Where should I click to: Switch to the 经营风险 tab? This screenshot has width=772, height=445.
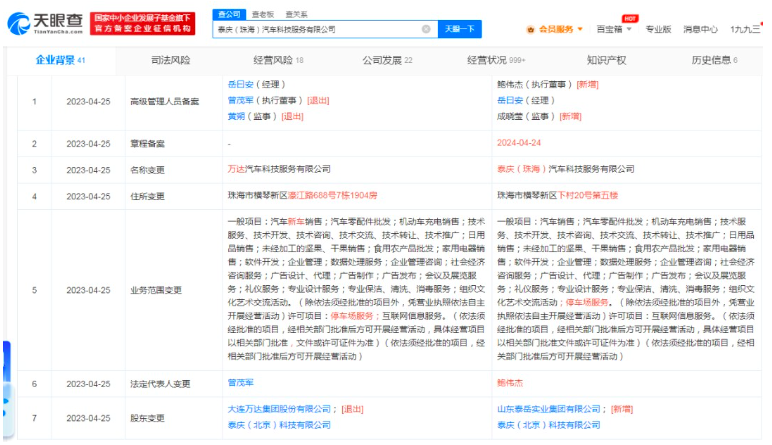tap(278, 60)
